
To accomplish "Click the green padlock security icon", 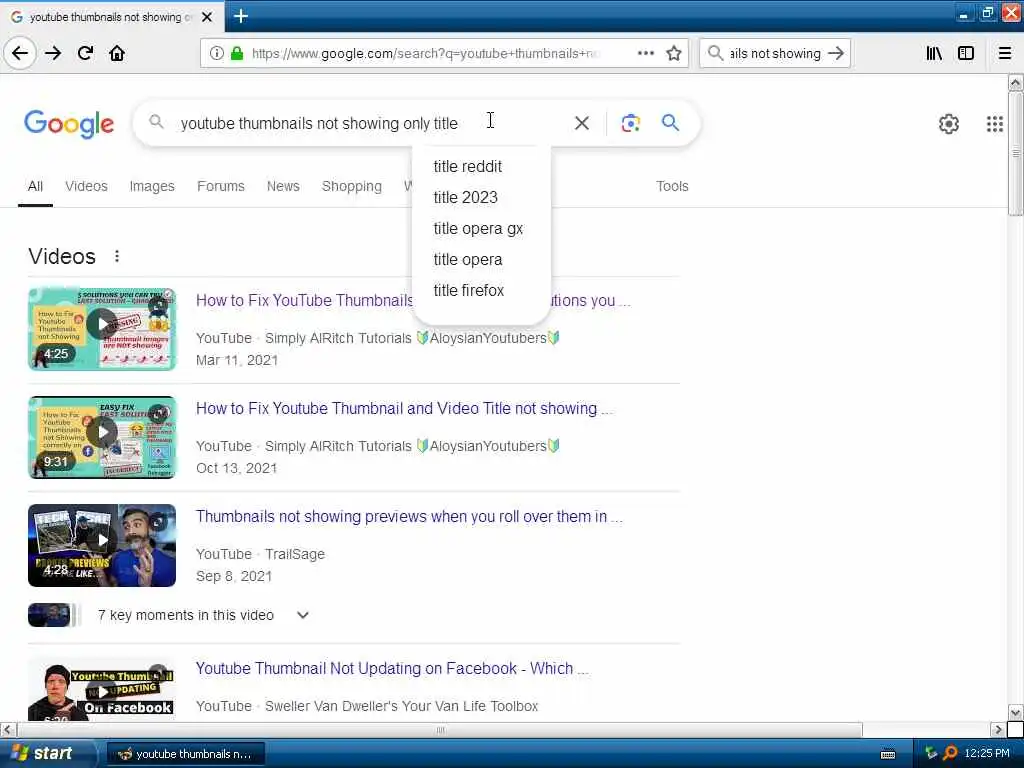I will pos(236,53).
